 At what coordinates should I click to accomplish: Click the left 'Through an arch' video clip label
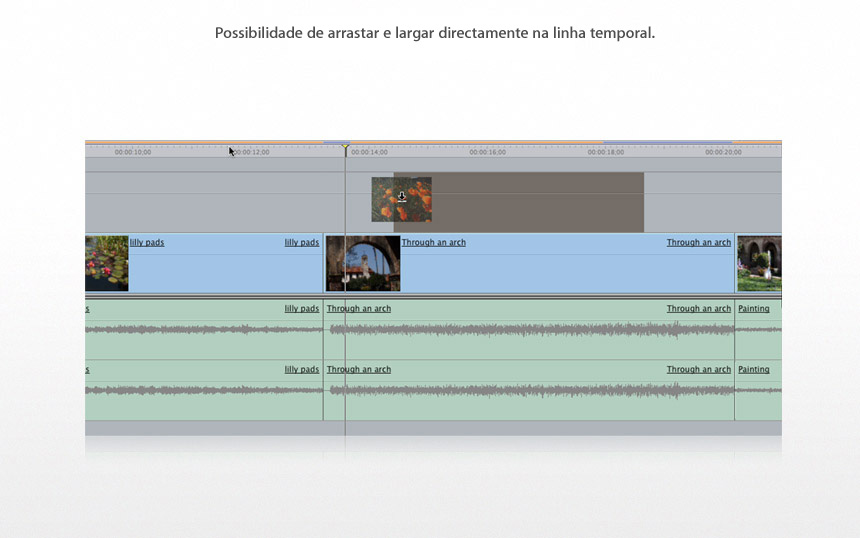[433, 242]
